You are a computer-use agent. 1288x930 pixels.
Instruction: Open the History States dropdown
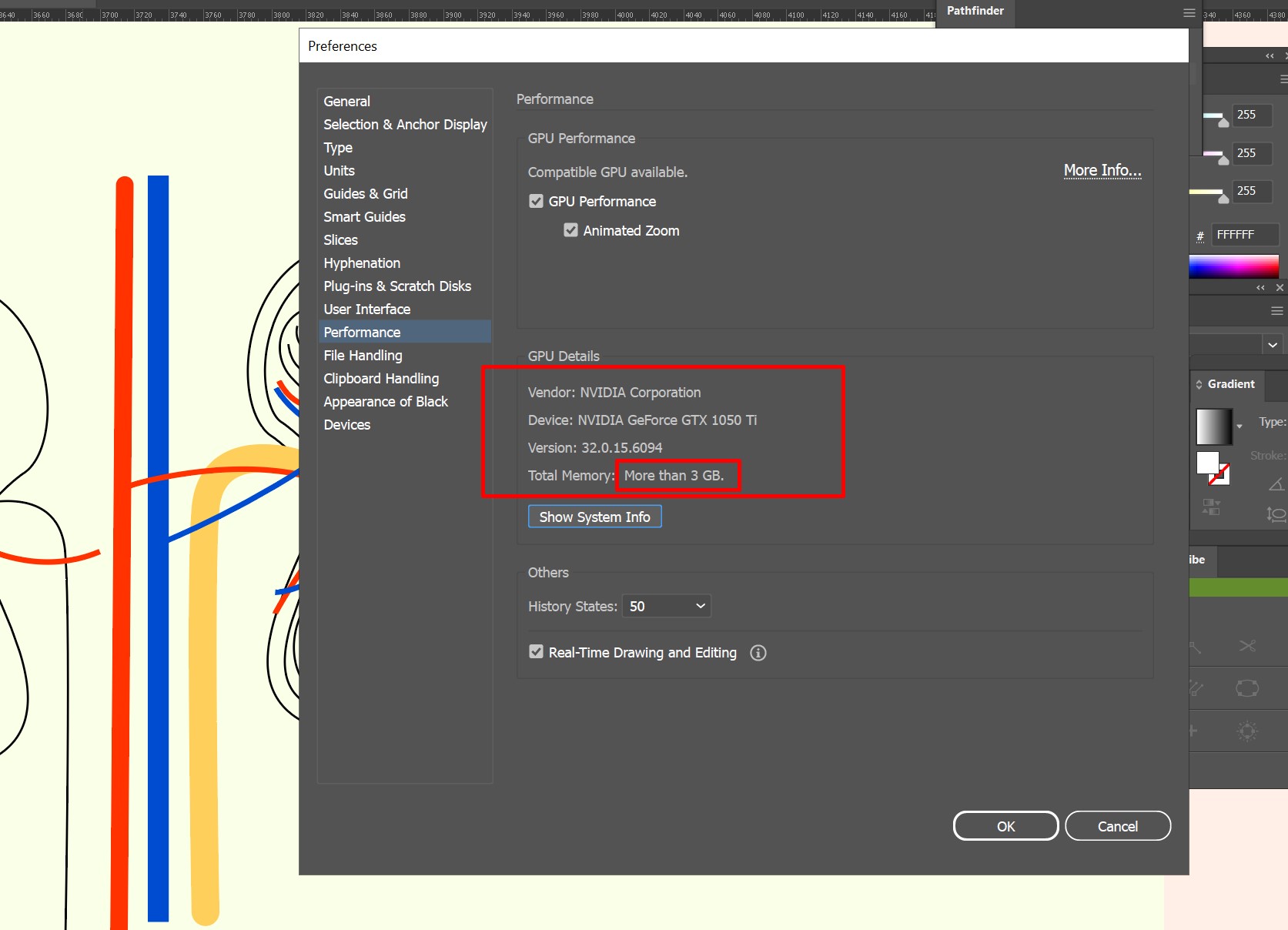click(666, 606)
